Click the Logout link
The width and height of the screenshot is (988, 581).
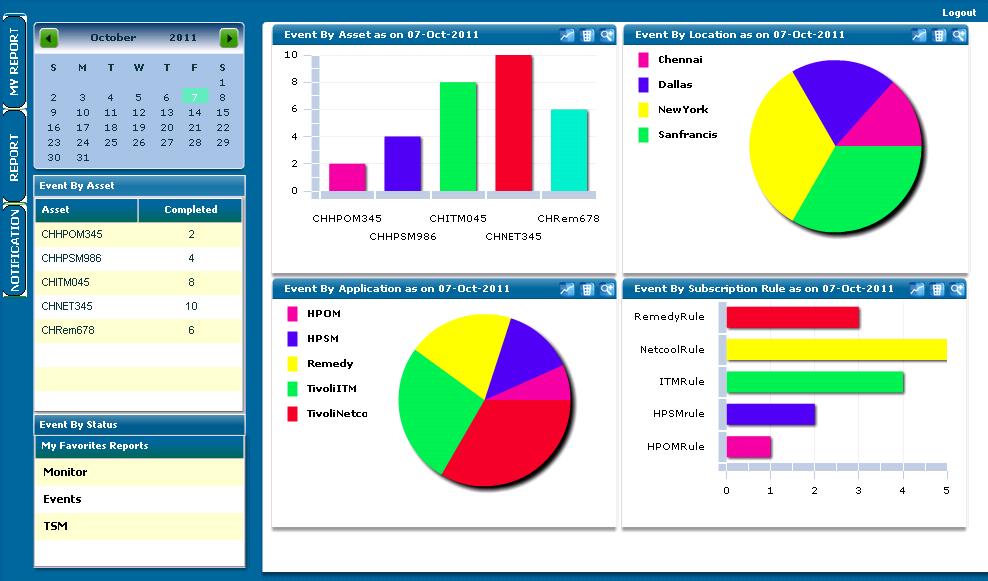click(958, 13)
